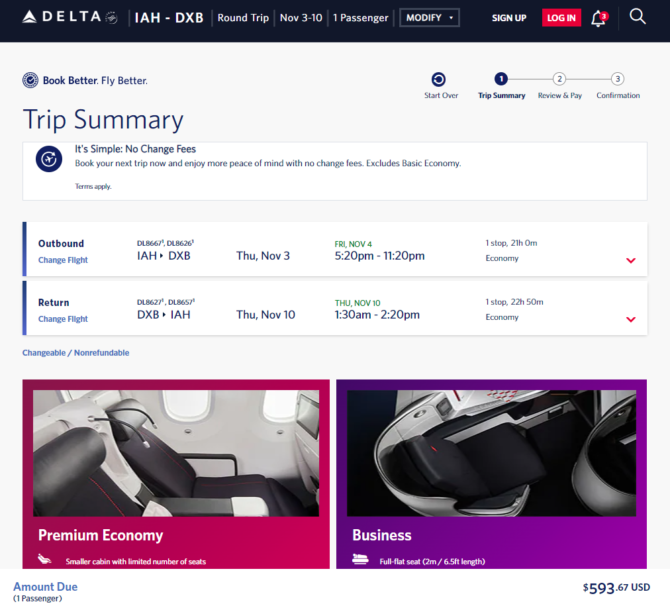Viewport: 670px width, 604px height.
Task: Click return flight numbers DL8627, DL8657
Action: click(x=166, y=302)
